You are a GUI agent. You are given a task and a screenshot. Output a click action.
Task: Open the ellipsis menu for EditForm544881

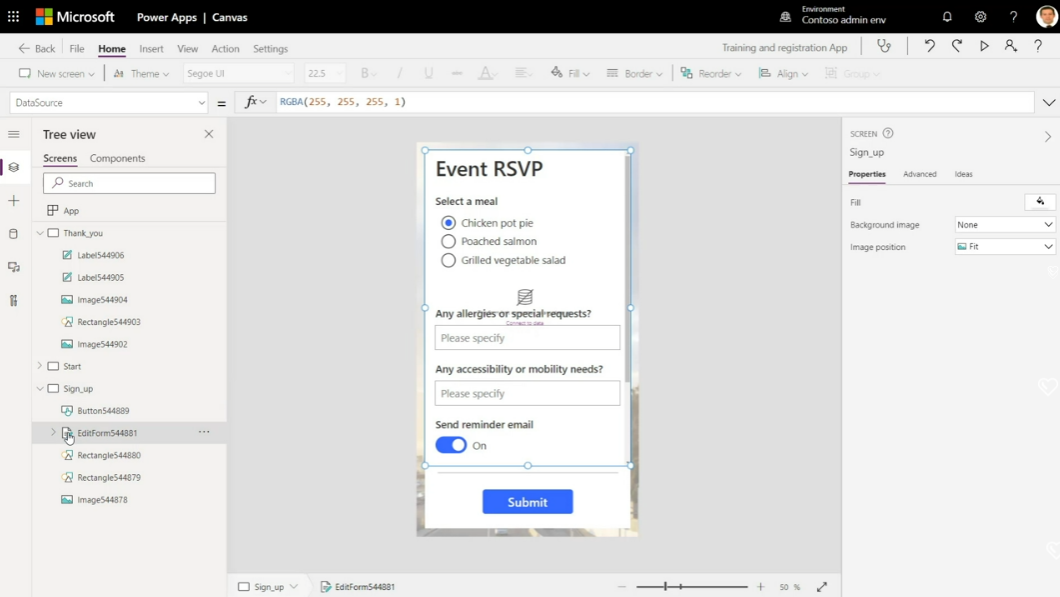click(204, 432)
